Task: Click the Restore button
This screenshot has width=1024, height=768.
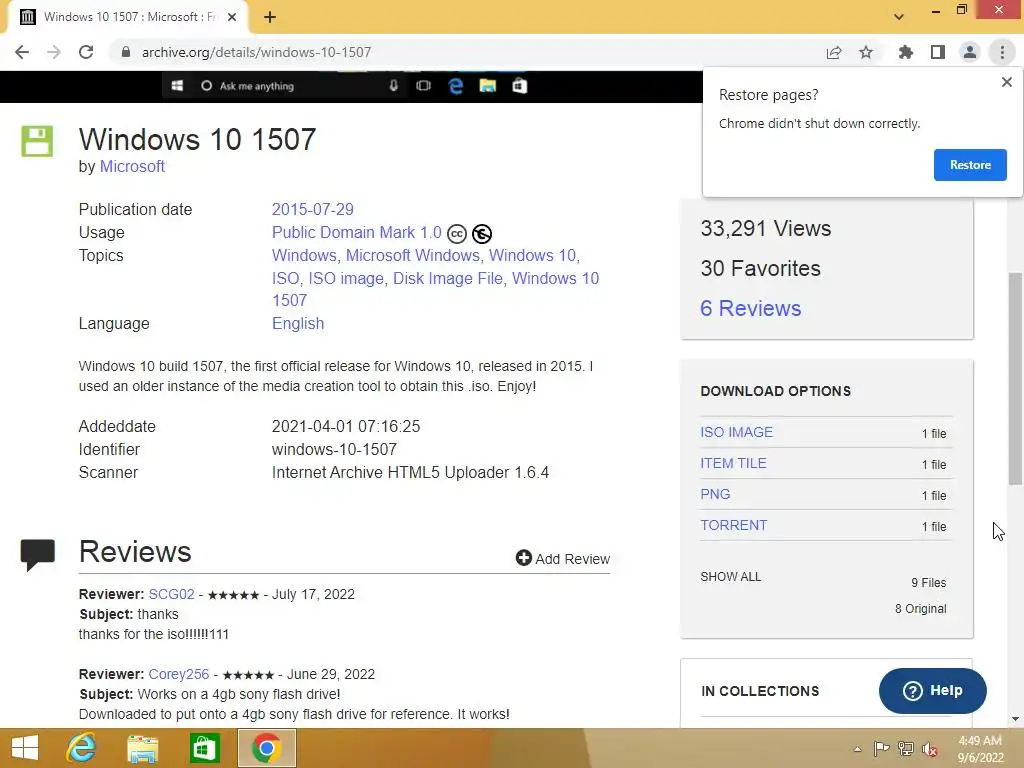Action: 970,165
